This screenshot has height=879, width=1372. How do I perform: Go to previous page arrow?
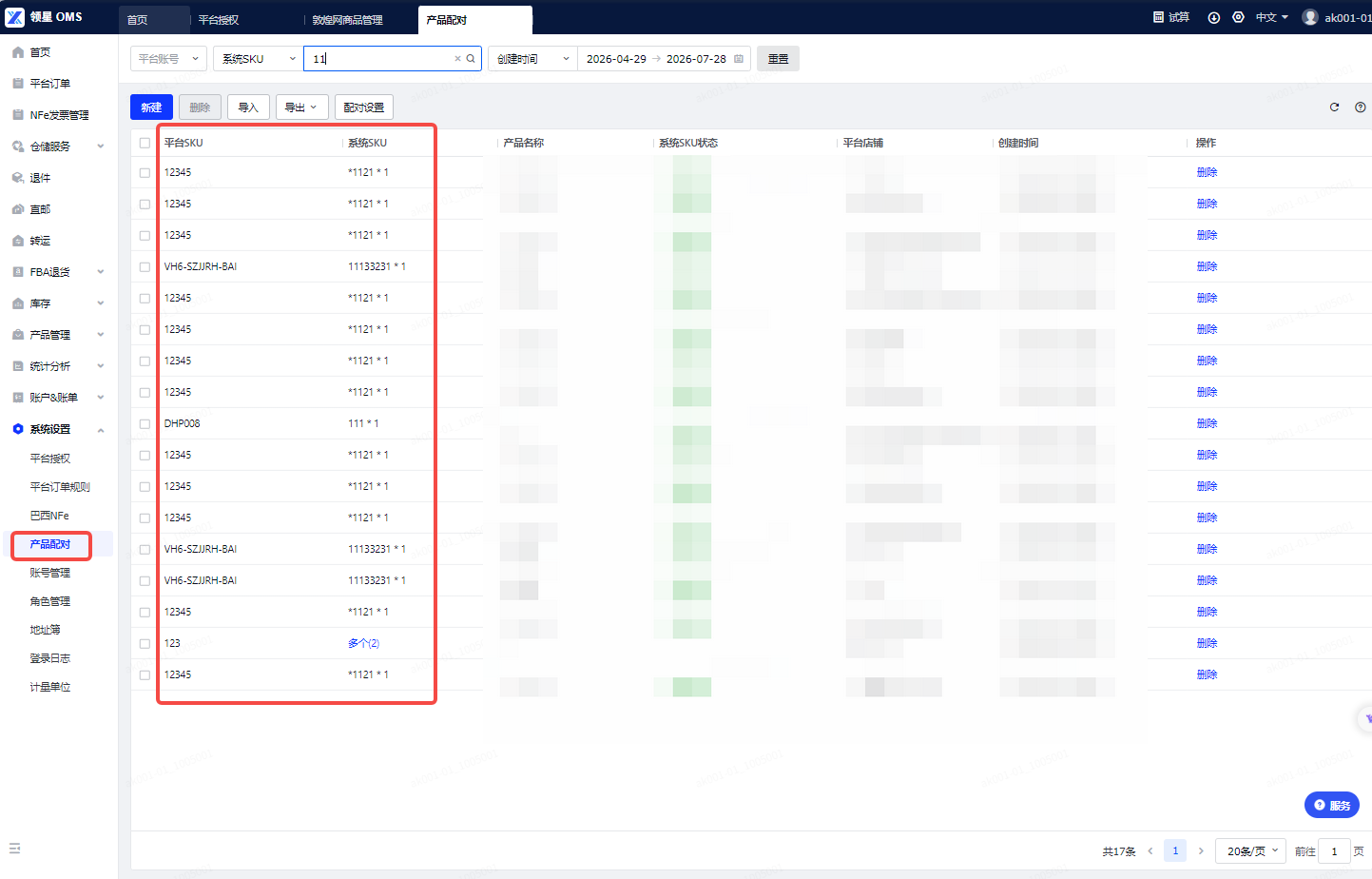1150,851
